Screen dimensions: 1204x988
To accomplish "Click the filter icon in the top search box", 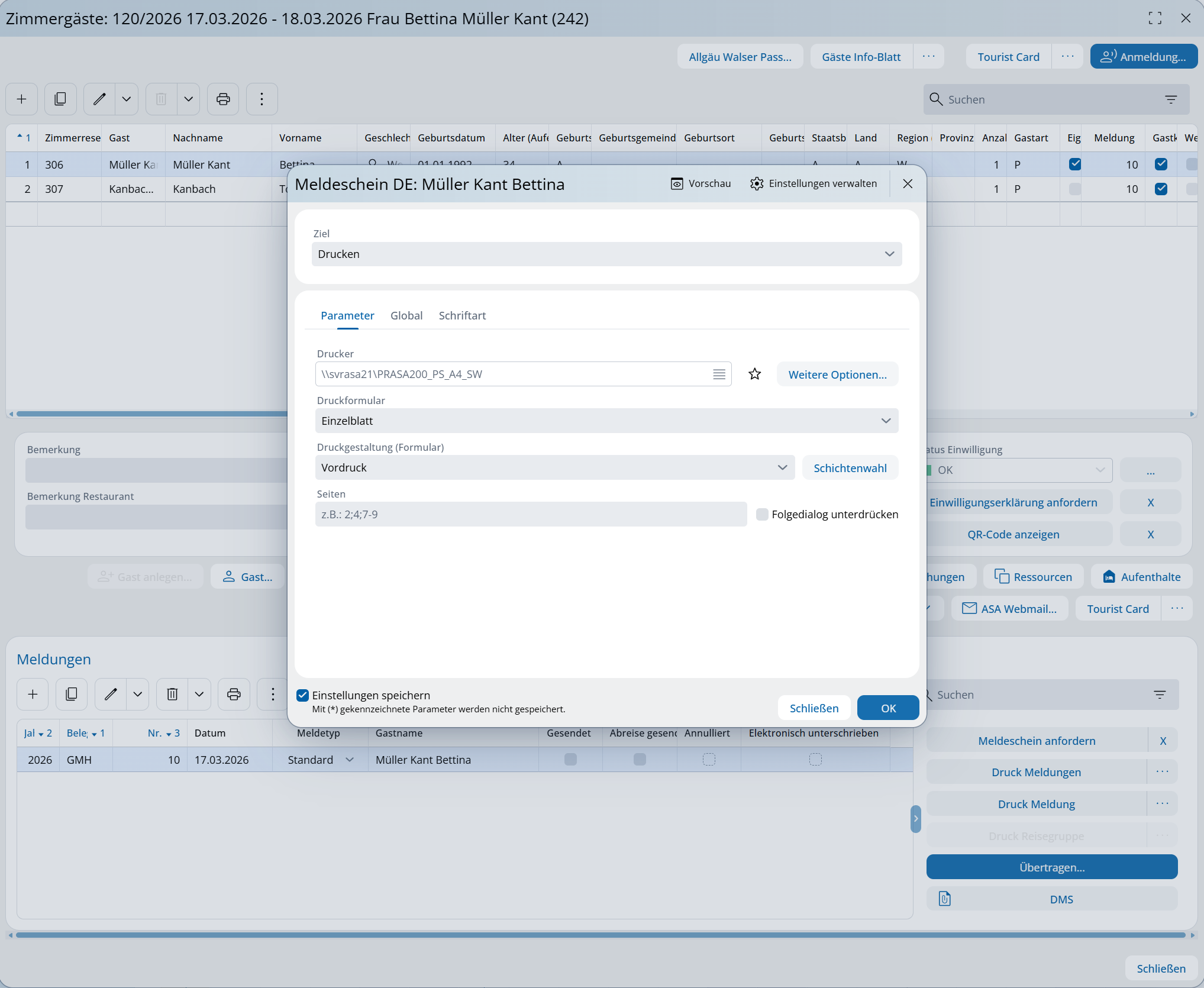I will tap(1171, 99).
